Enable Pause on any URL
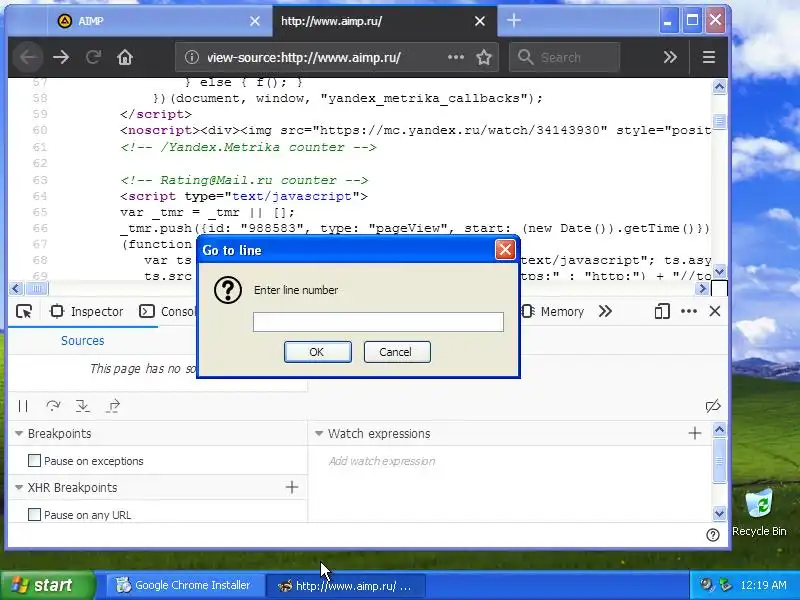Screen dimensions: 800x600 click(x=34, y=515)
